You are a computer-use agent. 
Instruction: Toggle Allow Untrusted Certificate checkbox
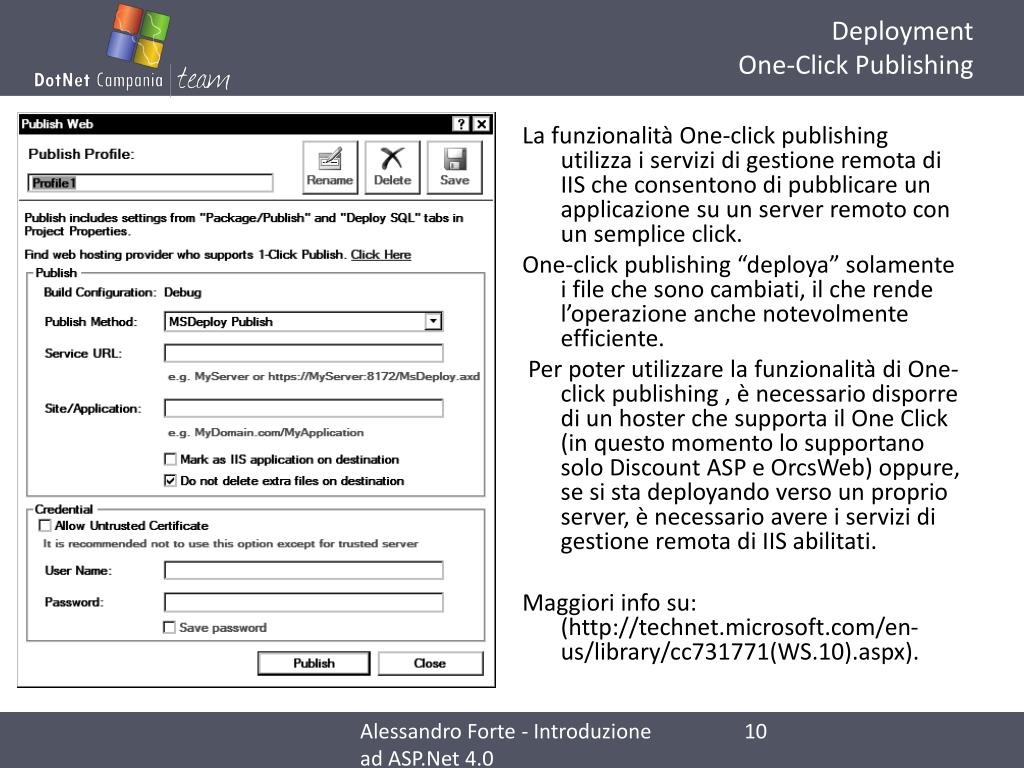pyautogui.click(x=45, y=526)
